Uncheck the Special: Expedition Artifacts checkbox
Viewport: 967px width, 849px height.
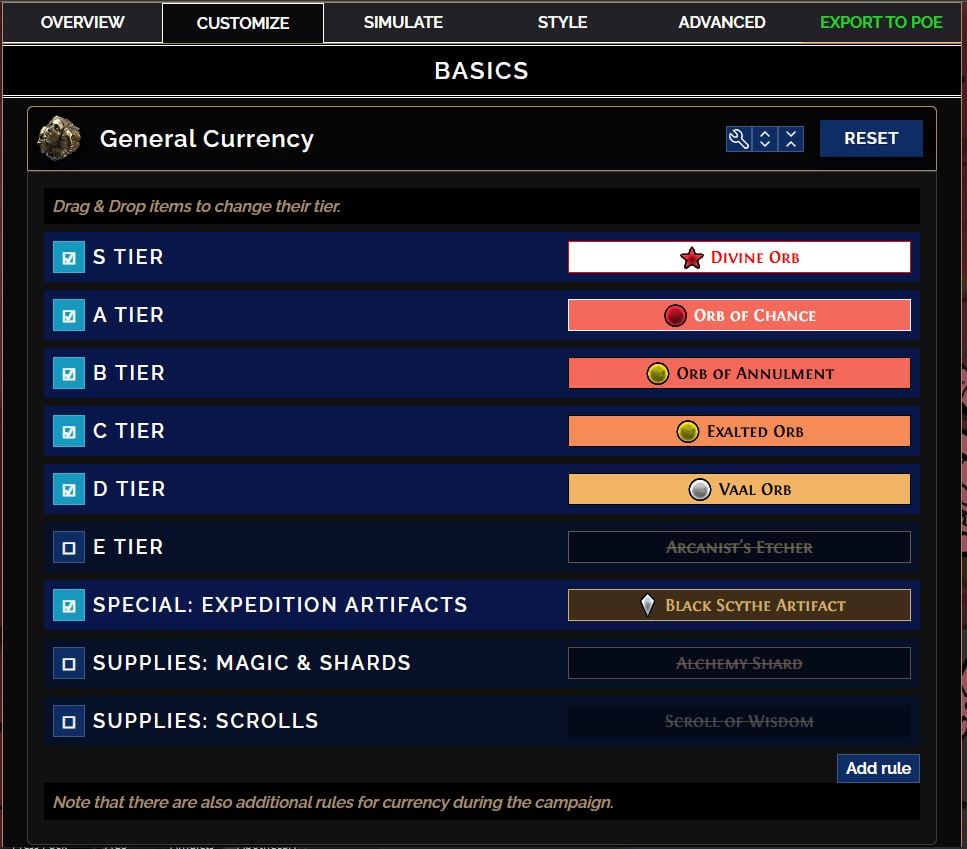pyautogui.click(x=68, y=604)
